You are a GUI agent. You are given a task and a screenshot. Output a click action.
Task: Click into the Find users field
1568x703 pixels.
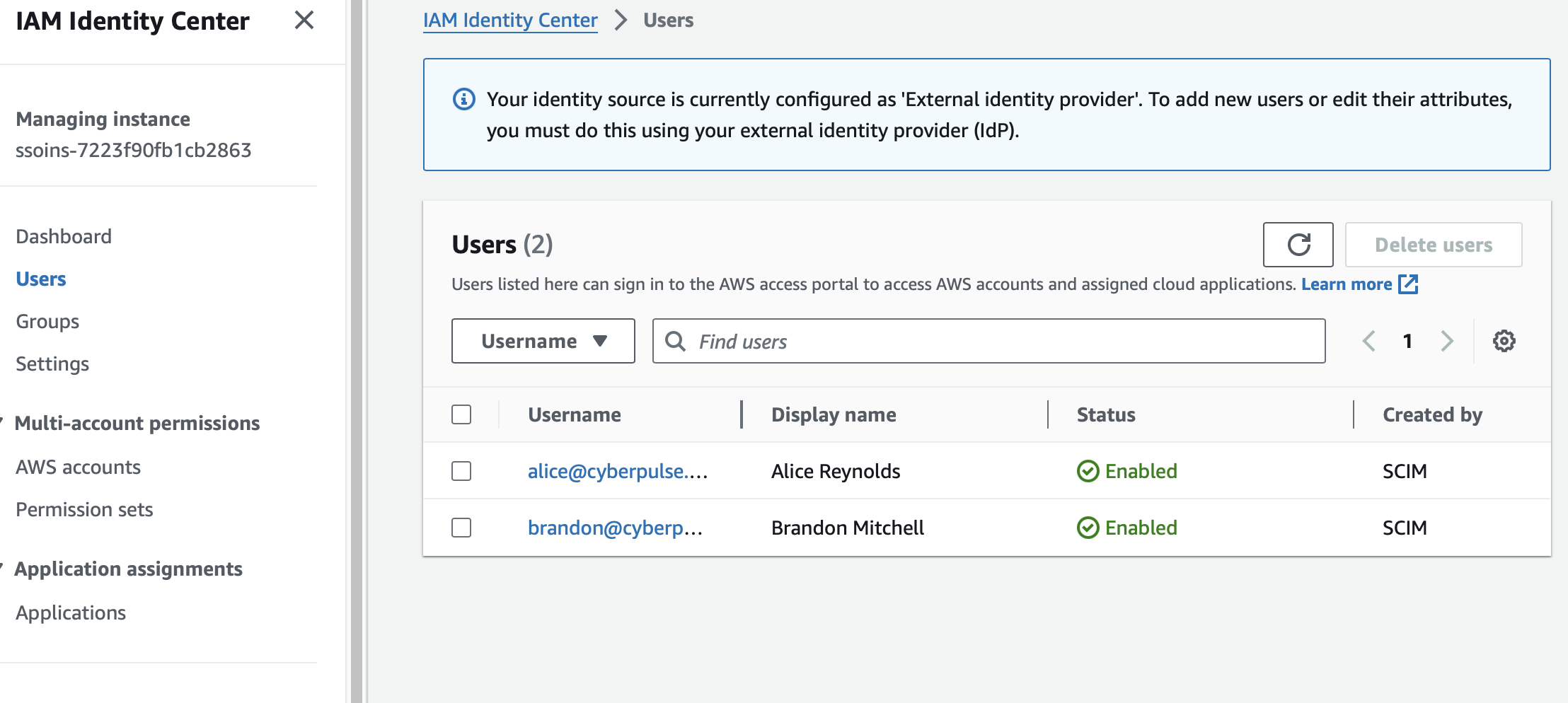coord(849,341)
